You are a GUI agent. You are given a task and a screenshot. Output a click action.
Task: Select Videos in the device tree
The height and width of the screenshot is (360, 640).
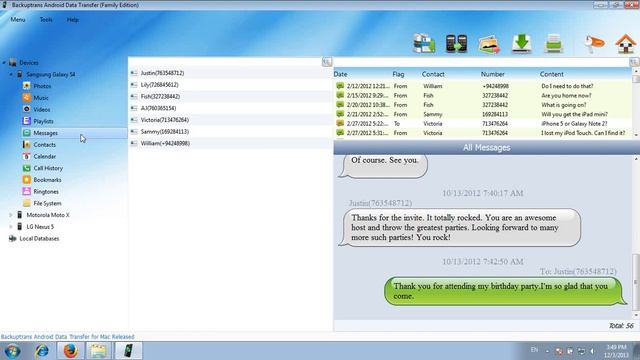pos(42,110)
